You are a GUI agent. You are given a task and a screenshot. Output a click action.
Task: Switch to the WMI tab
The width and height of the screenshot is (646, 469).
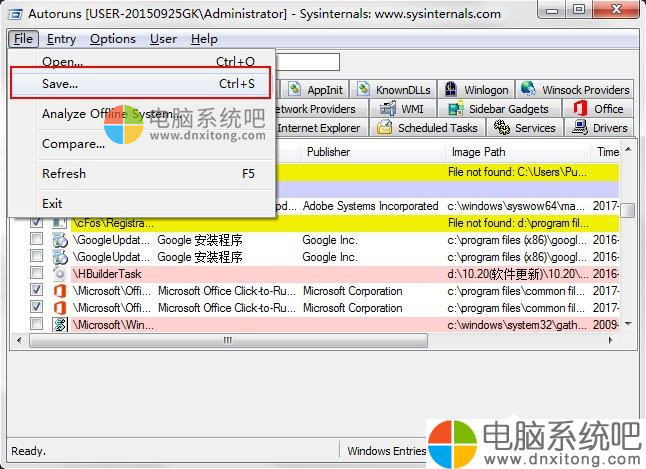click(x=402, y=109)
